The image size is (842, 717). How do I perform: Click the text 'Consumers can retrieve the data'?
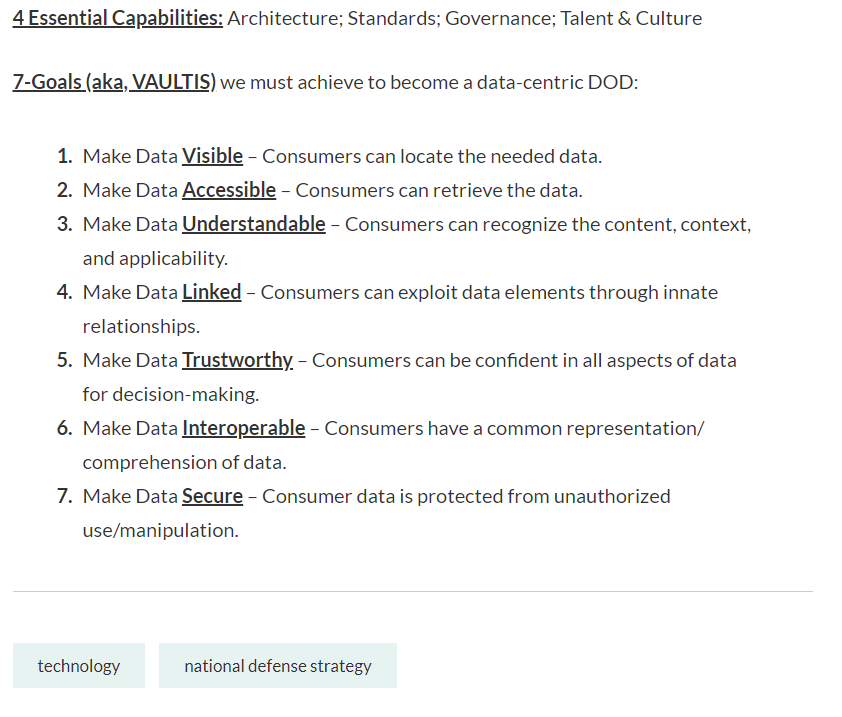(438, 190)
